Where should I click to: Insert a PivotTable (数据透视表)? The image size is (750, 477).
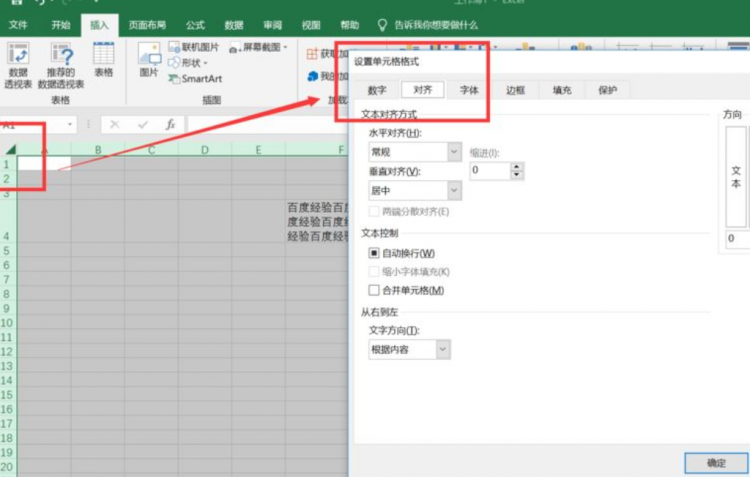18,65
